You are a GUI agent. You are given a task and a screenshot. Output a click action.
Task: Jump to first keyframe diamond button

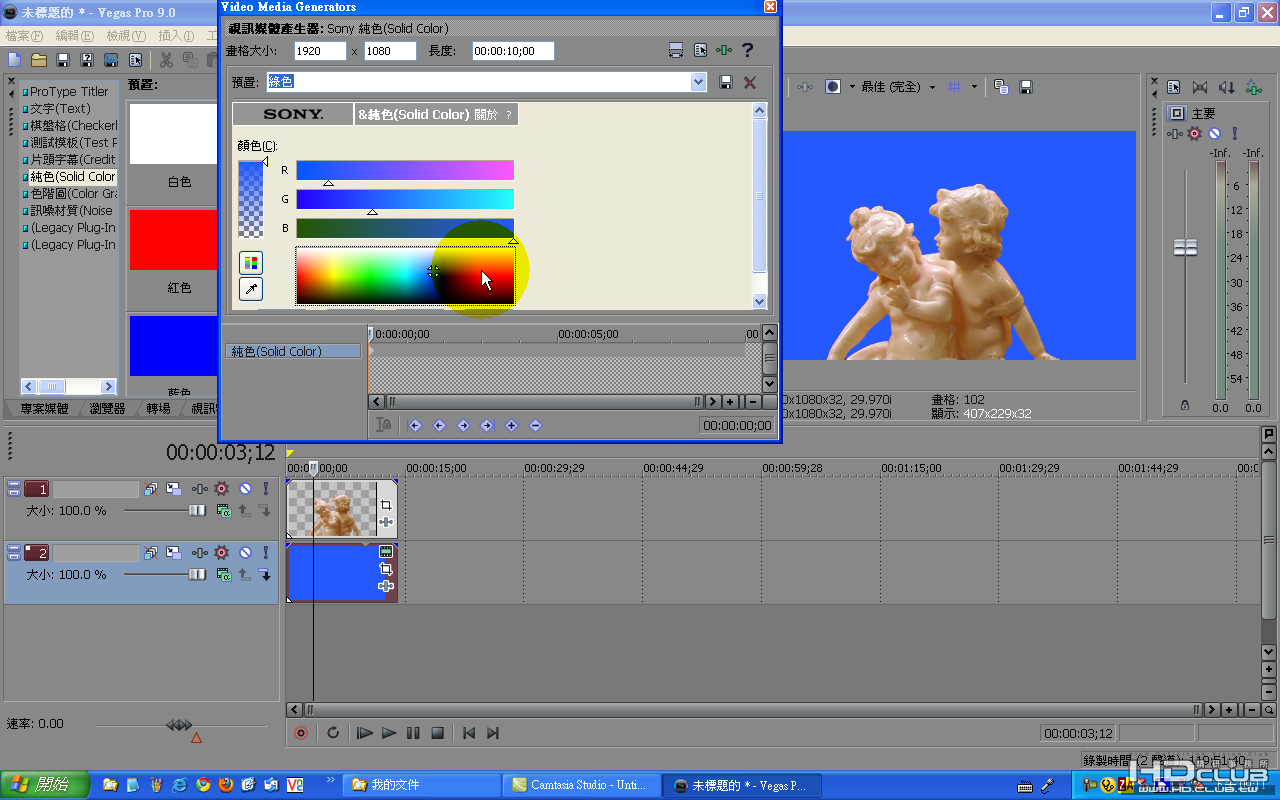415,425
